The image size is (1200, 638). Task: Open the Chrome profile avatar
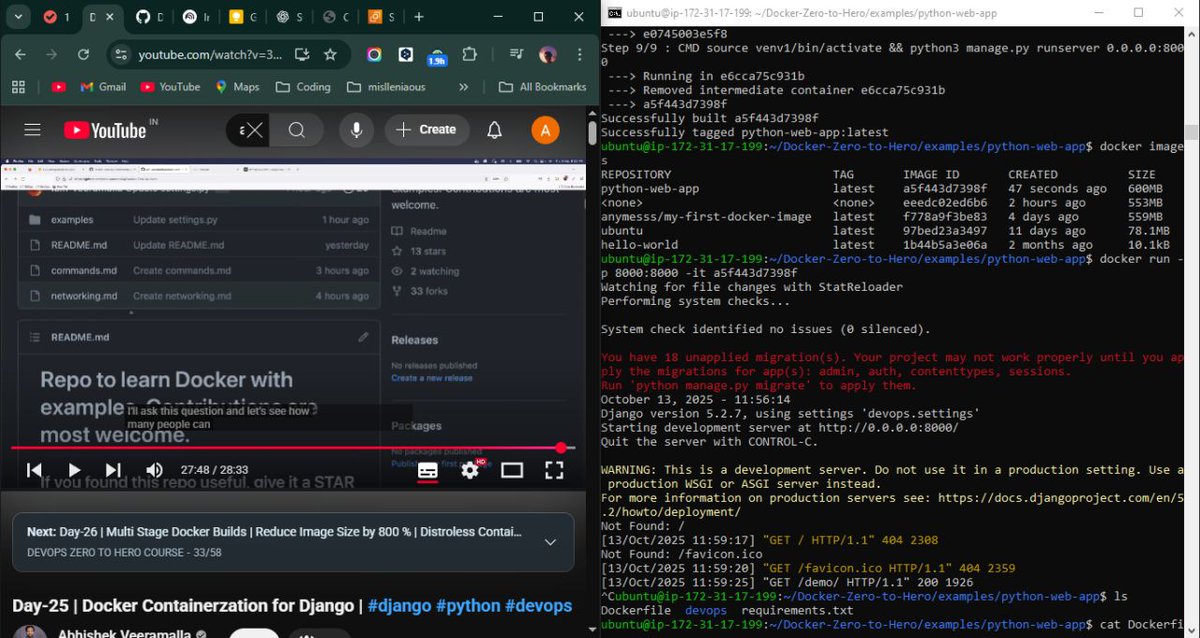[547, 54]
